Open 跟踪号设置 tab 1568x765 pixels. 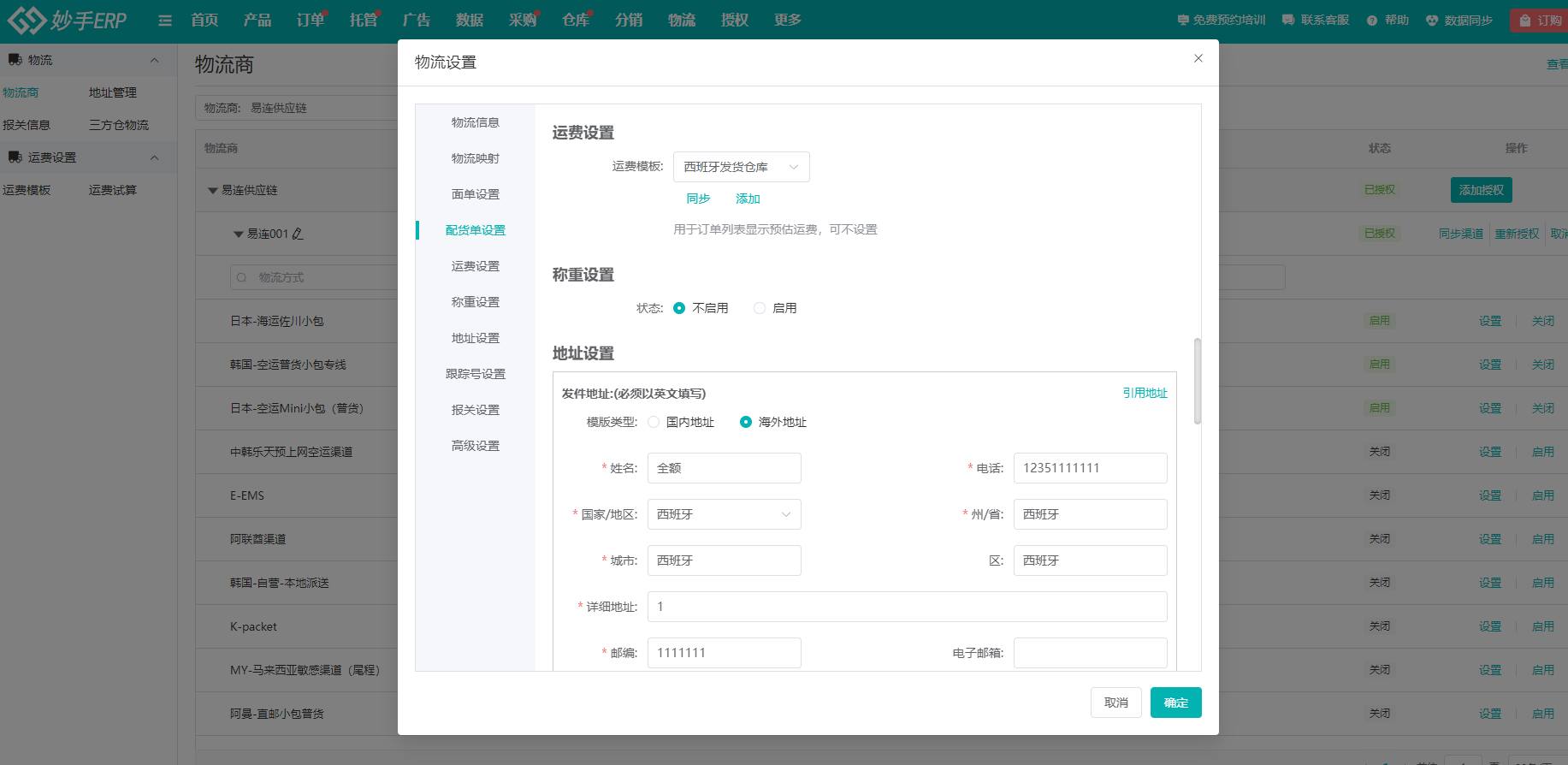pyautogui.click(x=476, y=374)
